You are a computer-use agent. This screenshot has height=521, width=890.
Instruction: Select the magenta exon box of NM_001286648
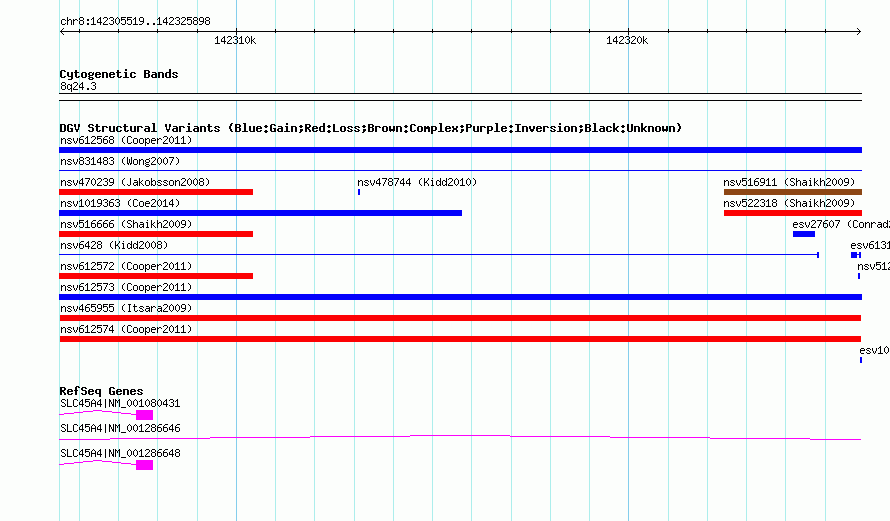point(144,465)
